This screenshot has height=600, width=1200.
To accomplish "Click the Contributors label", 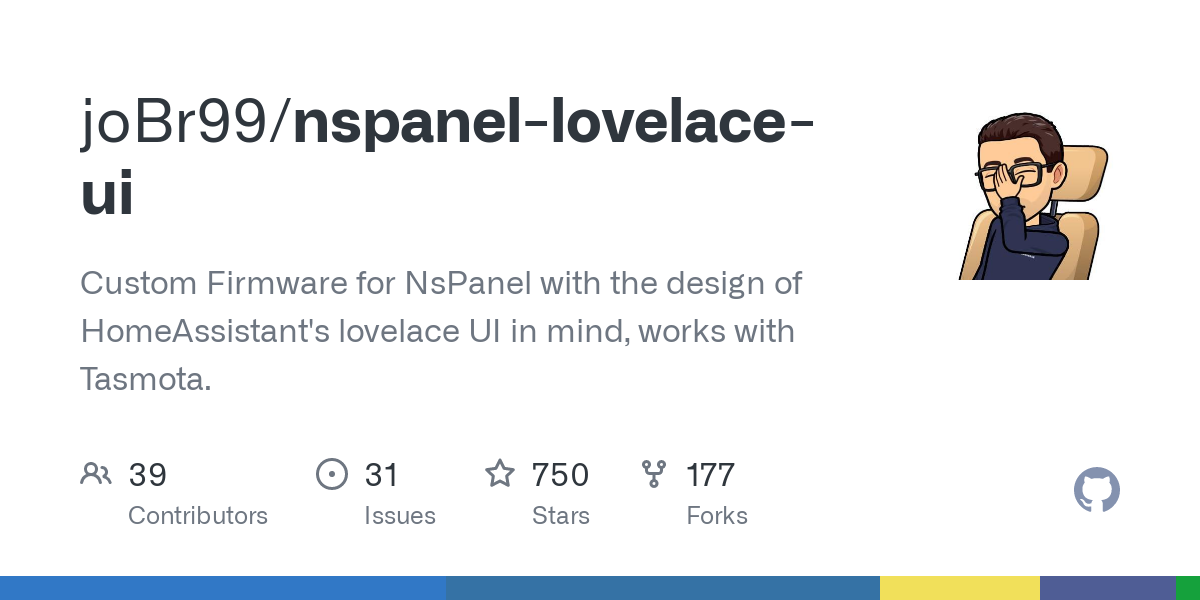I will click(198, 516).
